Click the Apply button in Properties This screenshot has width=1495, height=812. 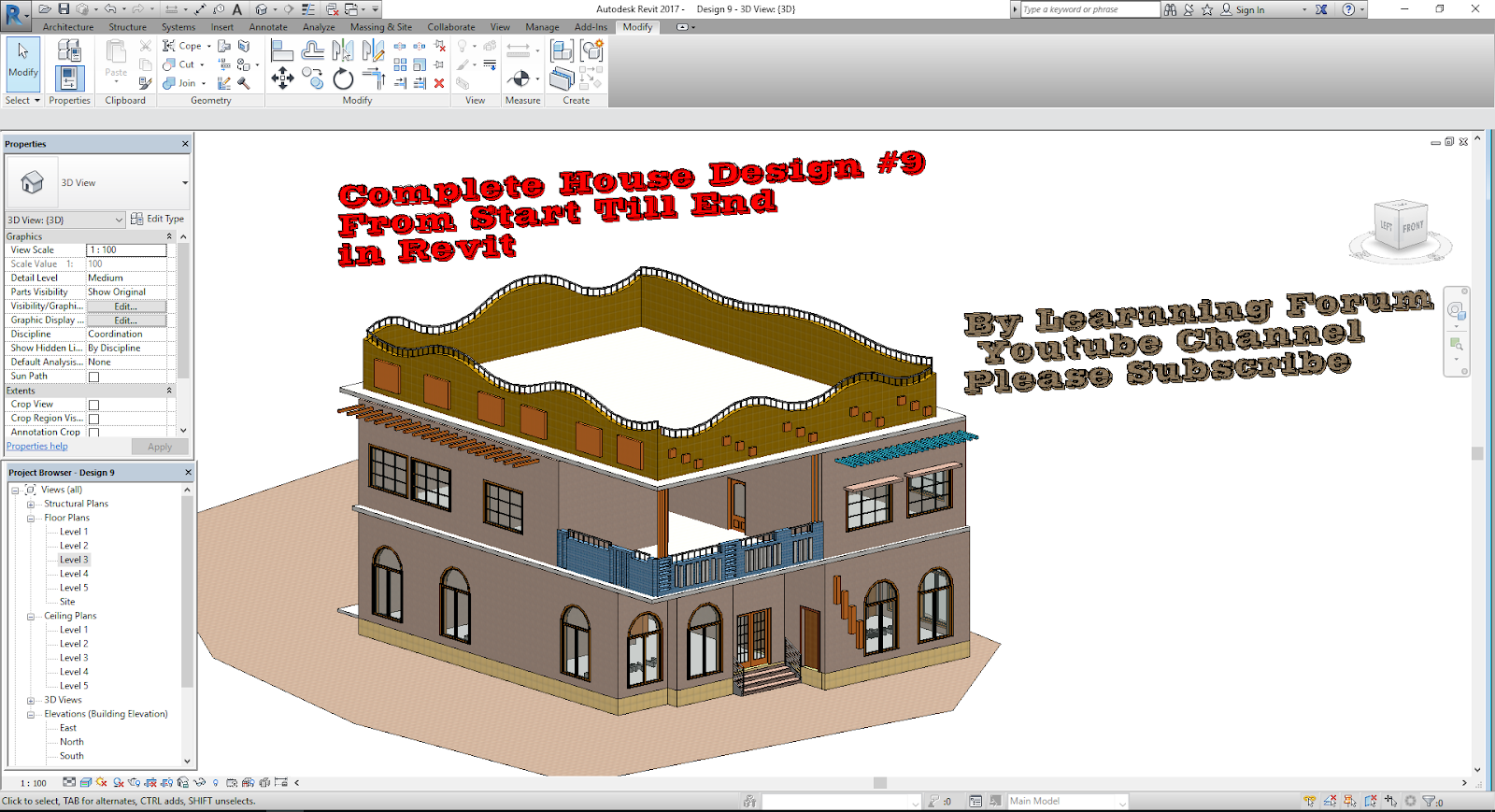[160, 447]
